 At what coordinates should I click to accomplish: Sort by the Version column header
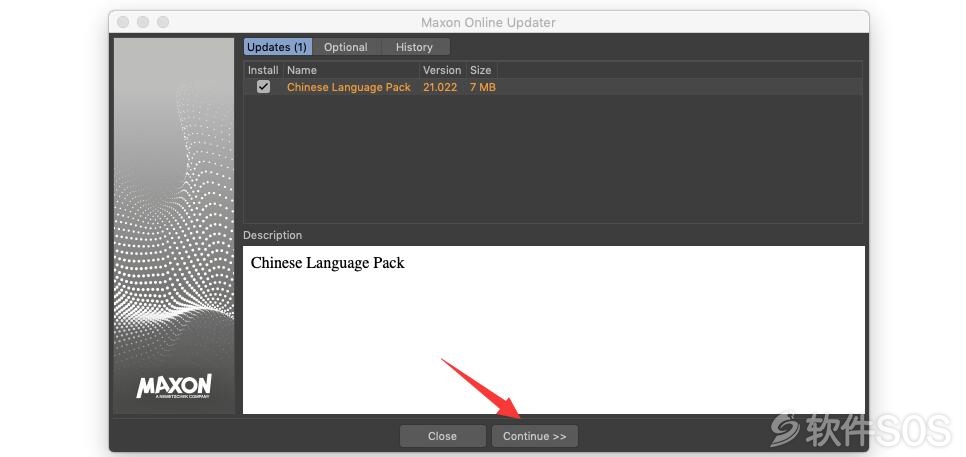(x=442, y=70)
